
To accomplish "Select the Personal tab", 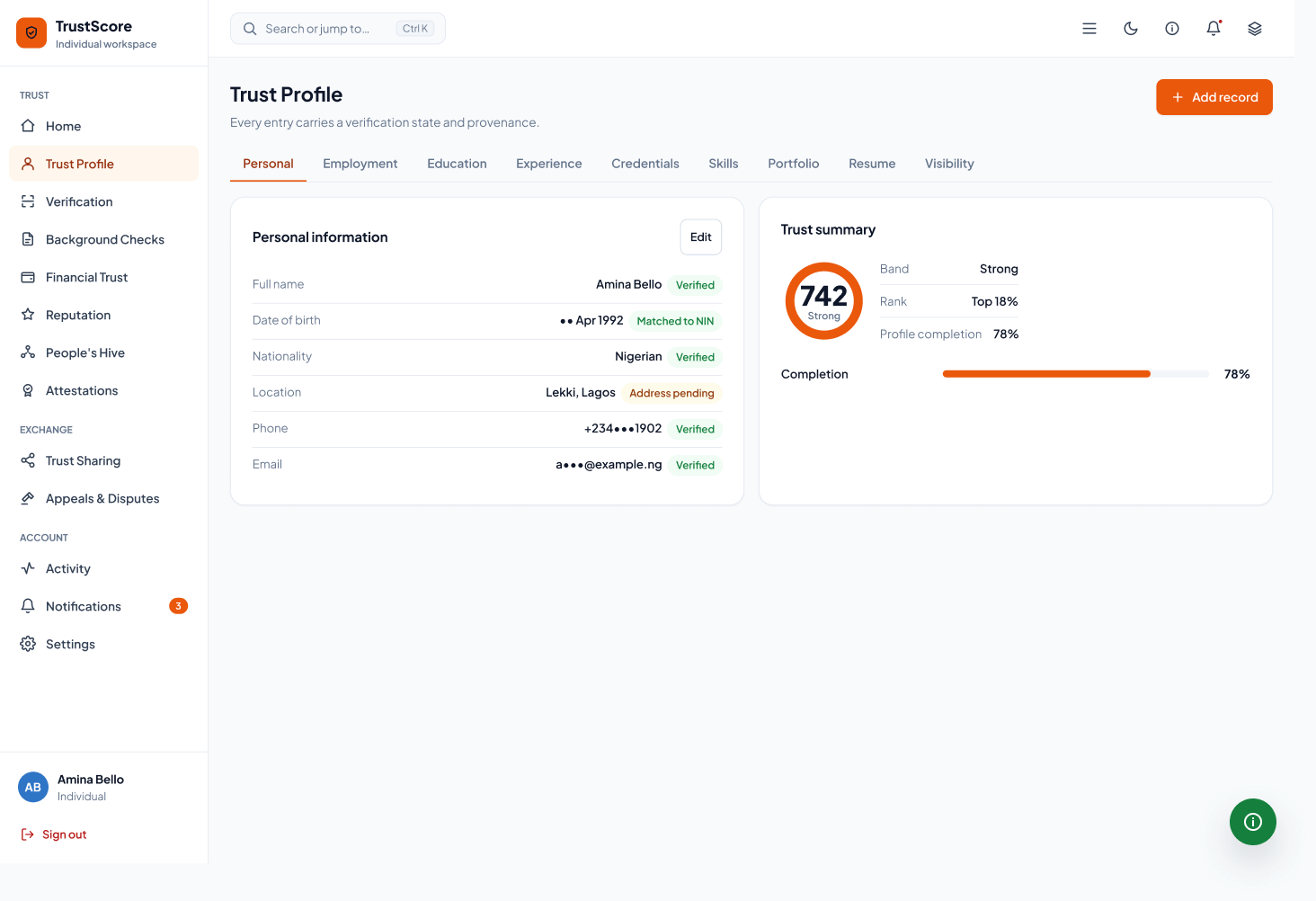I will [268, 164].
